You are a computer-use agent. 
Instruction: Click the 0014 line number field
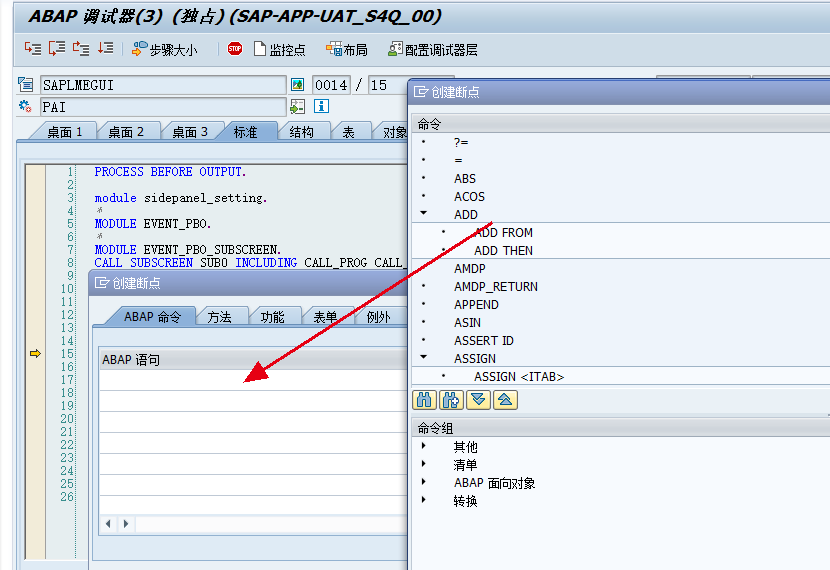331,85
